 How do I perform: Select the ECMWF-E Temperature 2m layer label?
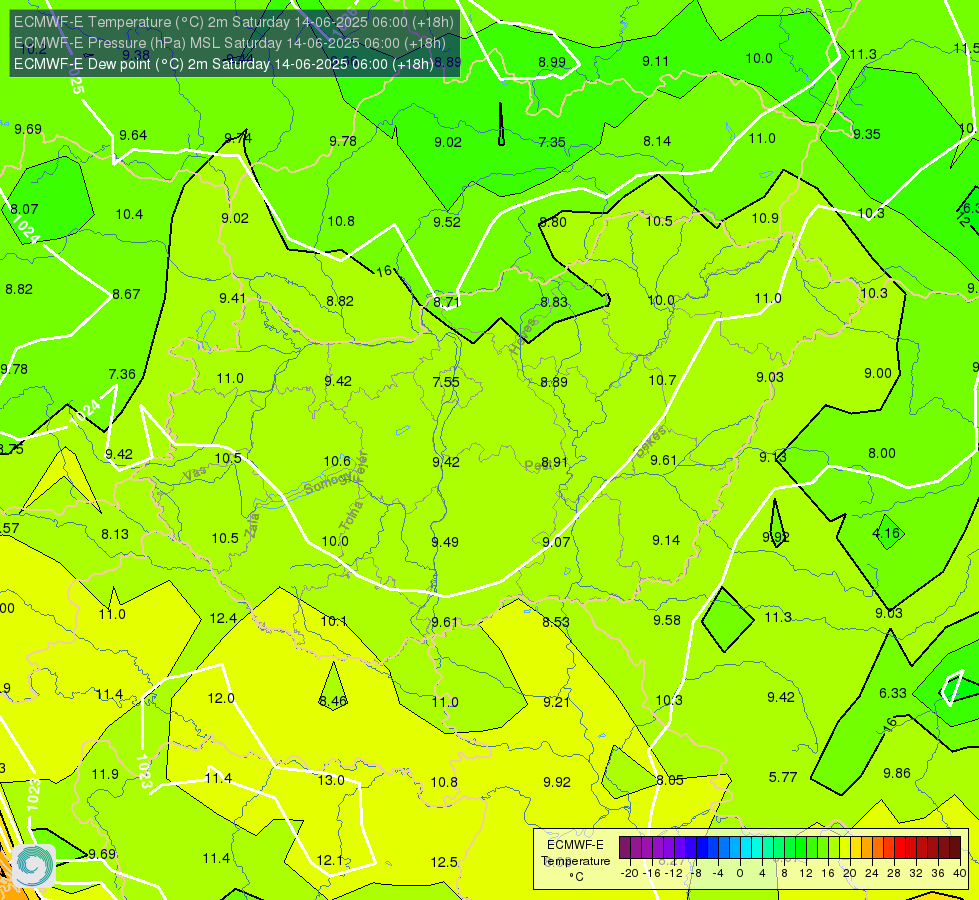coord(234,22)
